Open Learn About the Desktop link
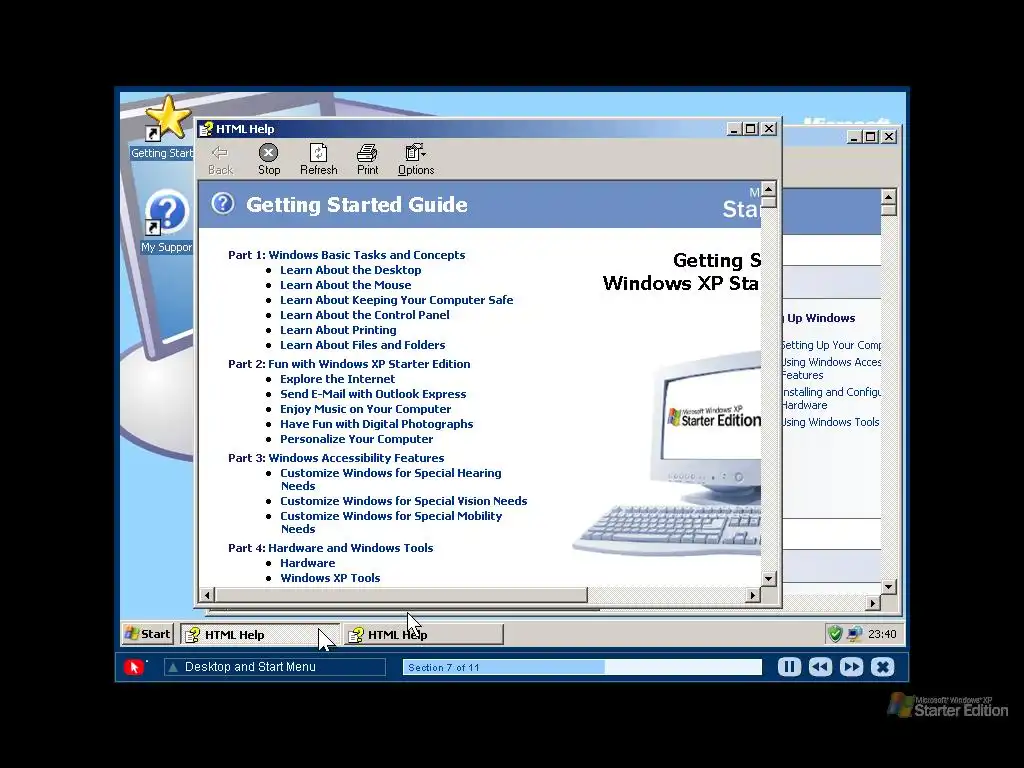 pyautogui.click(x=351, y=270)
